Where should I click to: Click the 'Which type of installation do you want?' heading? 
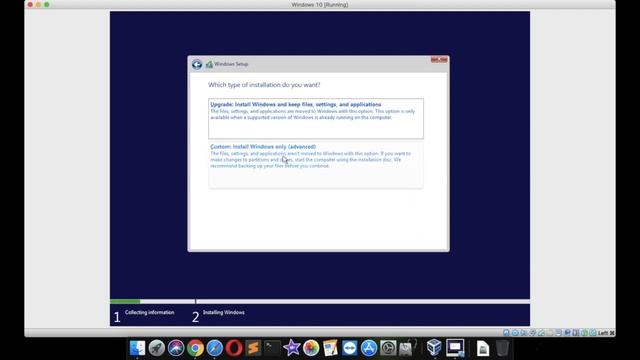tap(264, 85)
